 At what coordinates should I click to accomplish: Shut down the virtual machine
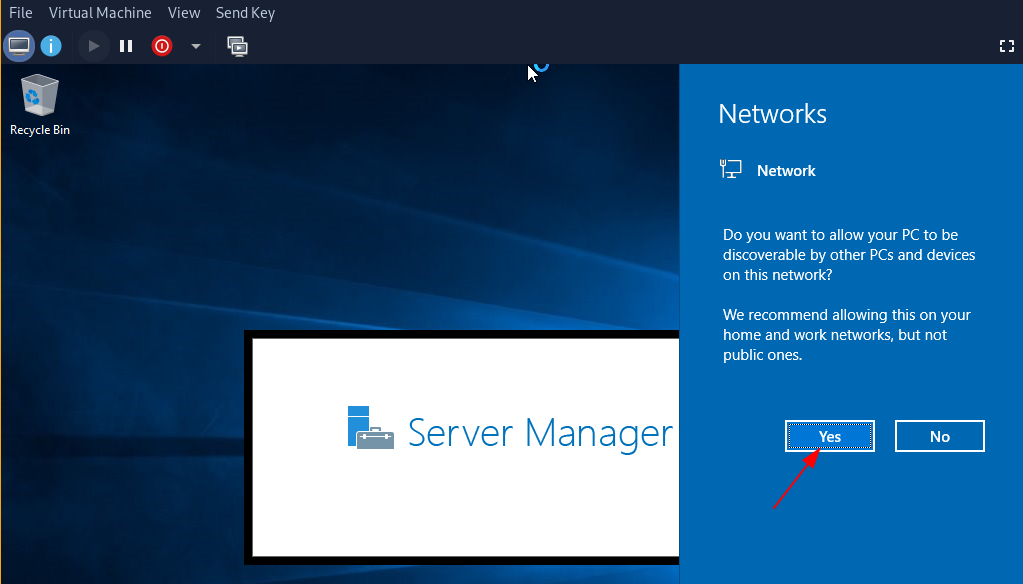(162, 46)
